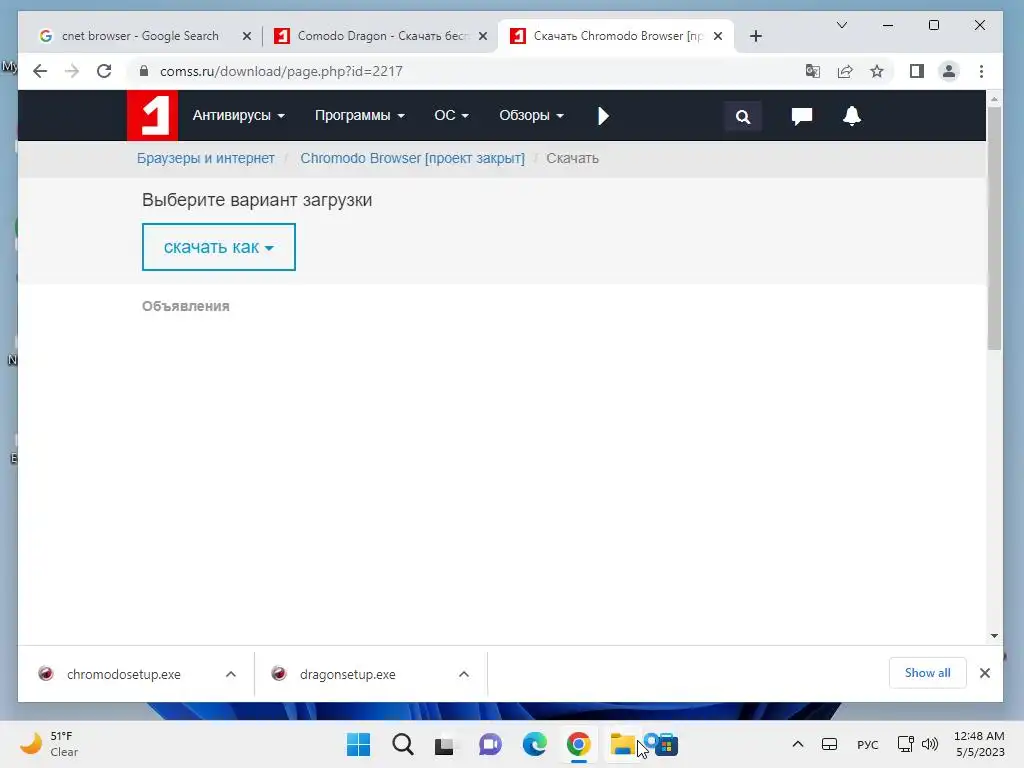Open the browser side panel
The height and width of the screenshot is (768, 1024).
(x=917, y=71)
